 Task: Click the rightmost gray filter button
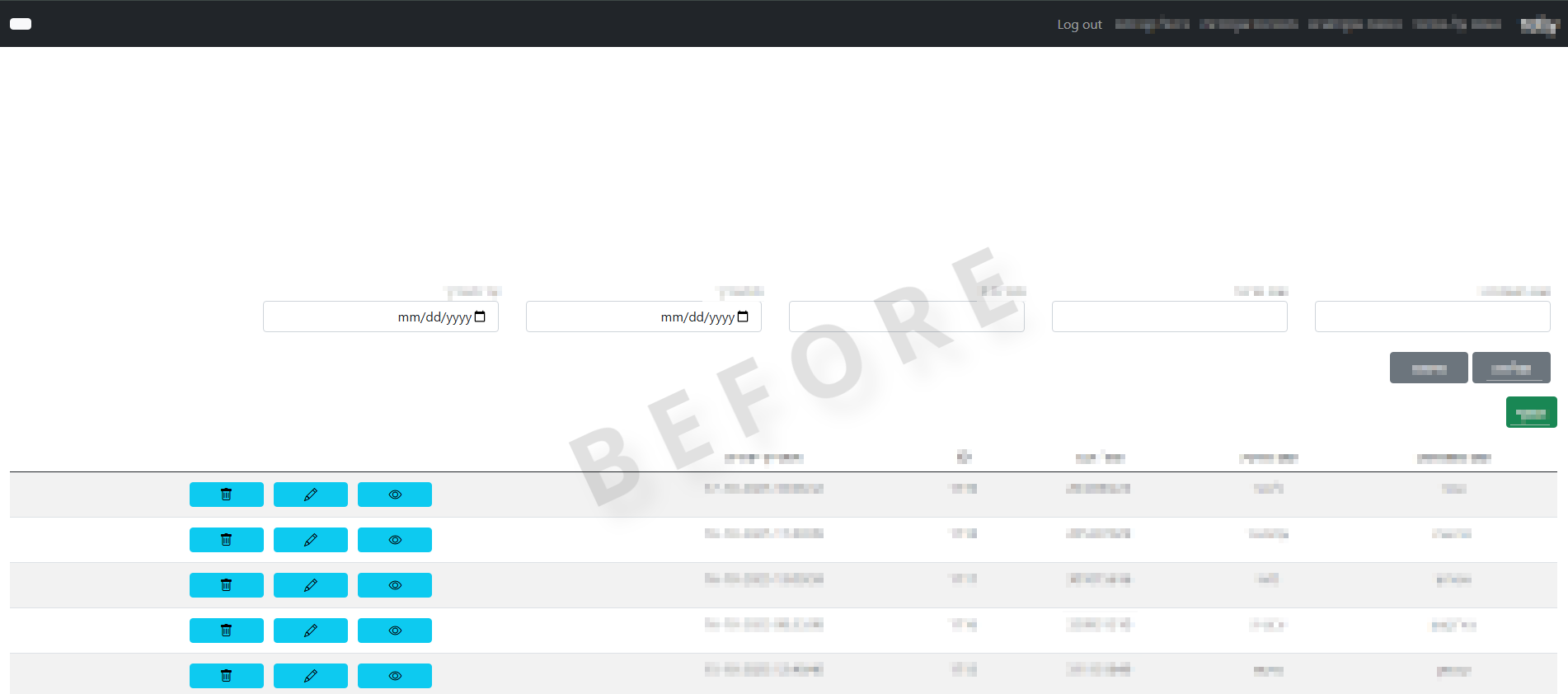pyautogui.click(x=1510, y=368)
